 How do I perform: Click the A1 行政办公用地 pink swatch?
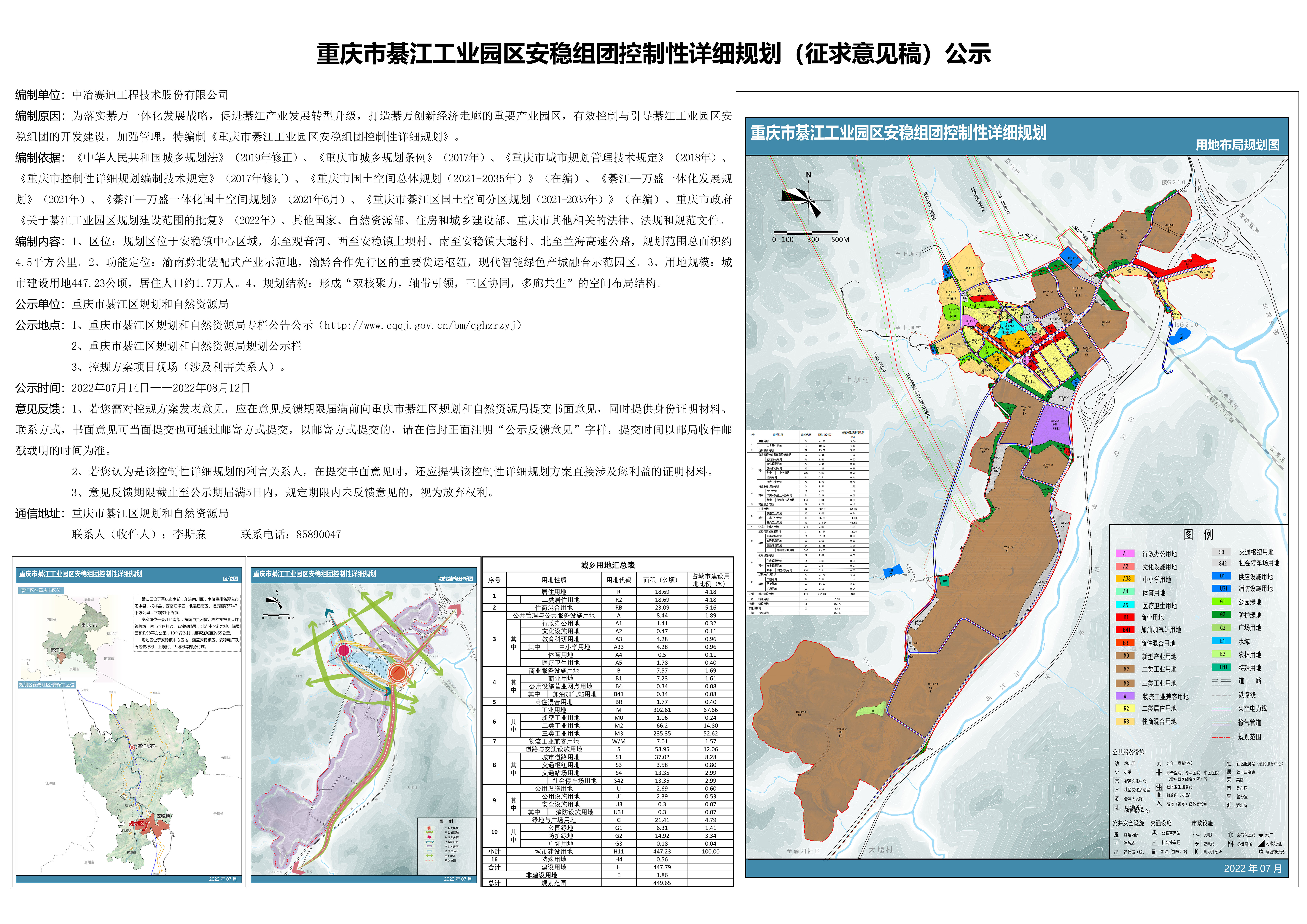point(1125,553)
